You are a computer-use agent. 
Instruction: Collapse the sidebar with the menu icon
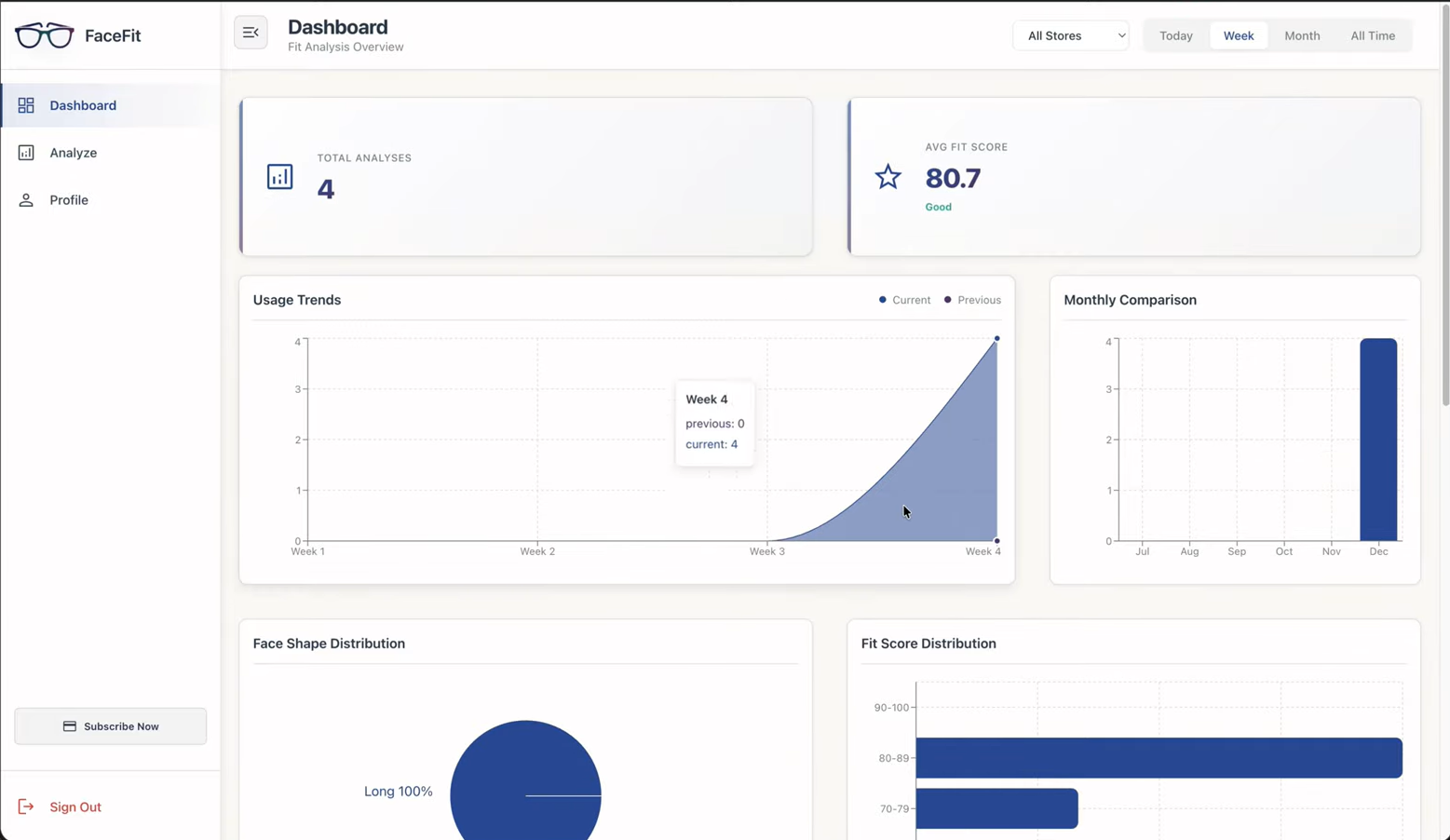251,33
